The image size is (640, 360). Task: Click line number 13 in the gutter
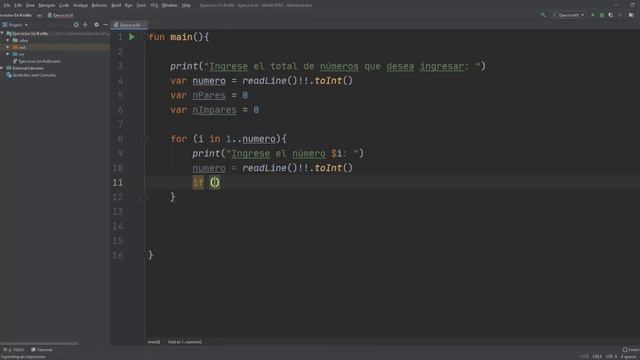coord(118,212)
